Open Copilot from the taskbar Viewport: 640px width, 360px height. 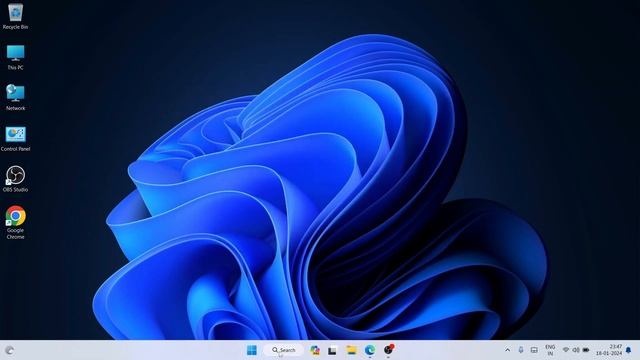[x=315, y=350]
